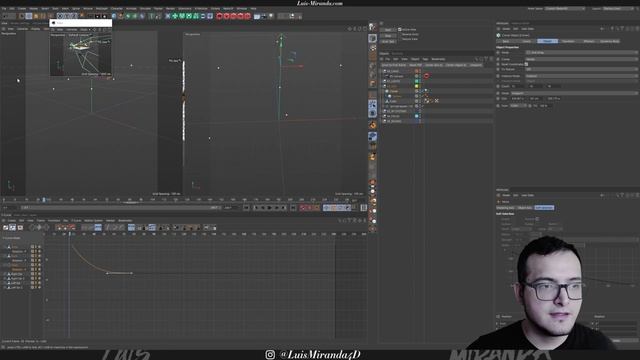Go to end of animation
The width and height of the screenshot is (640, 360).
coord(293,208)
